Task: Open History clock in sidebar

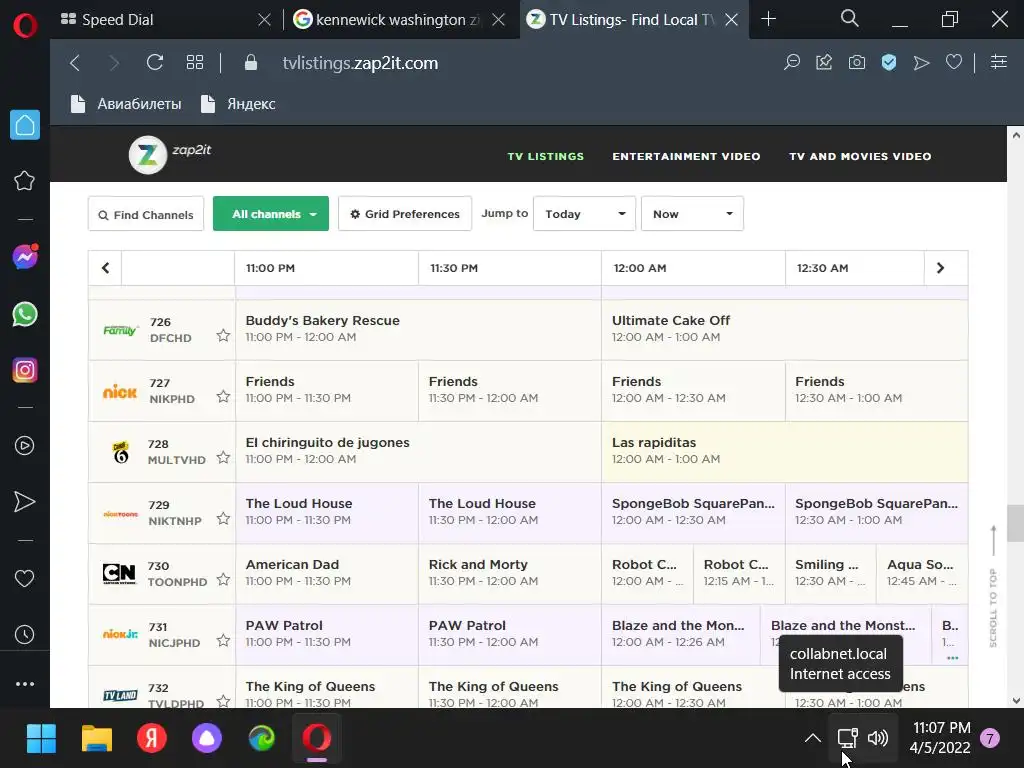Action: [x=25, y=634]
